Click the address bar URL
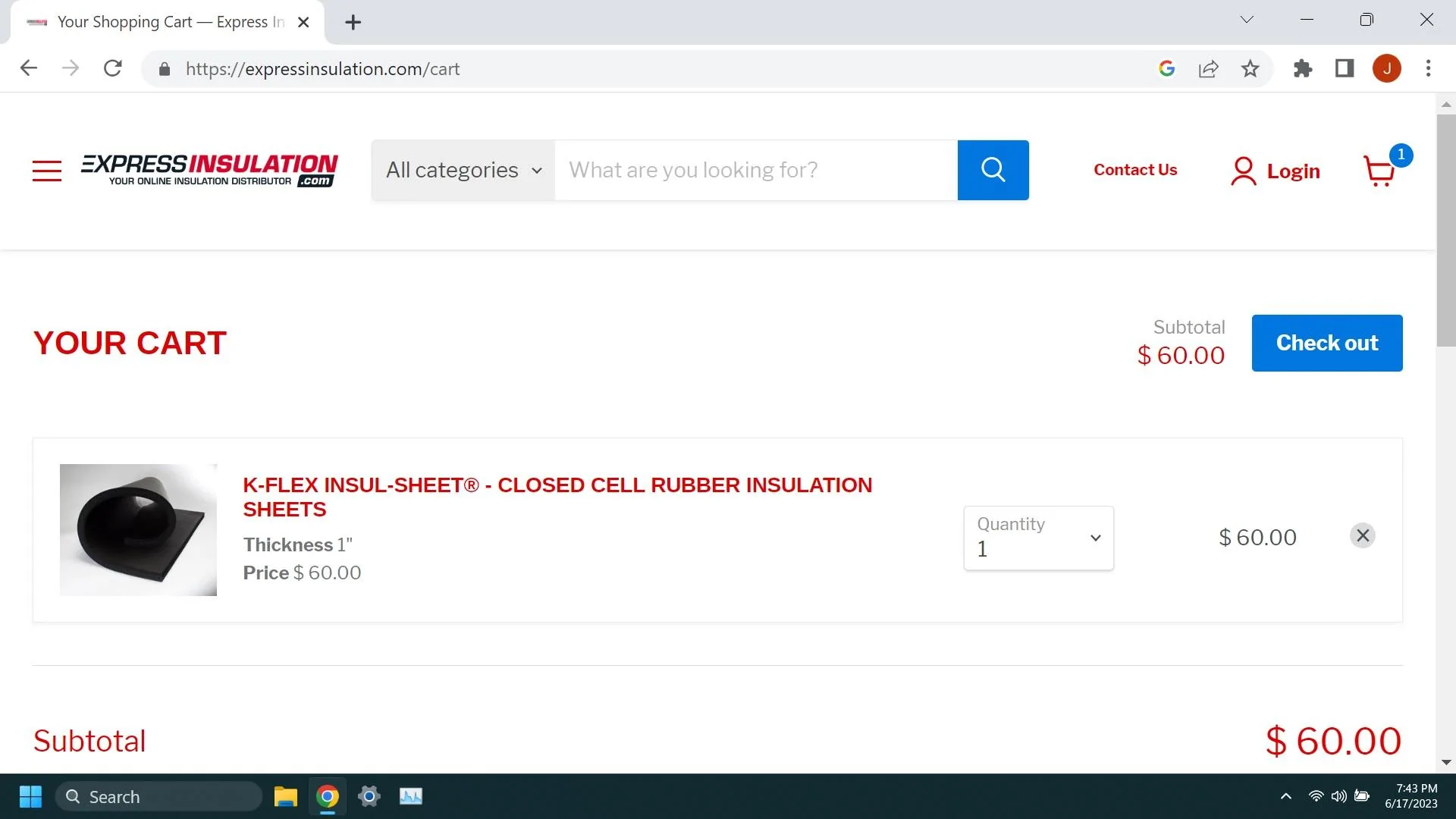 322,69
